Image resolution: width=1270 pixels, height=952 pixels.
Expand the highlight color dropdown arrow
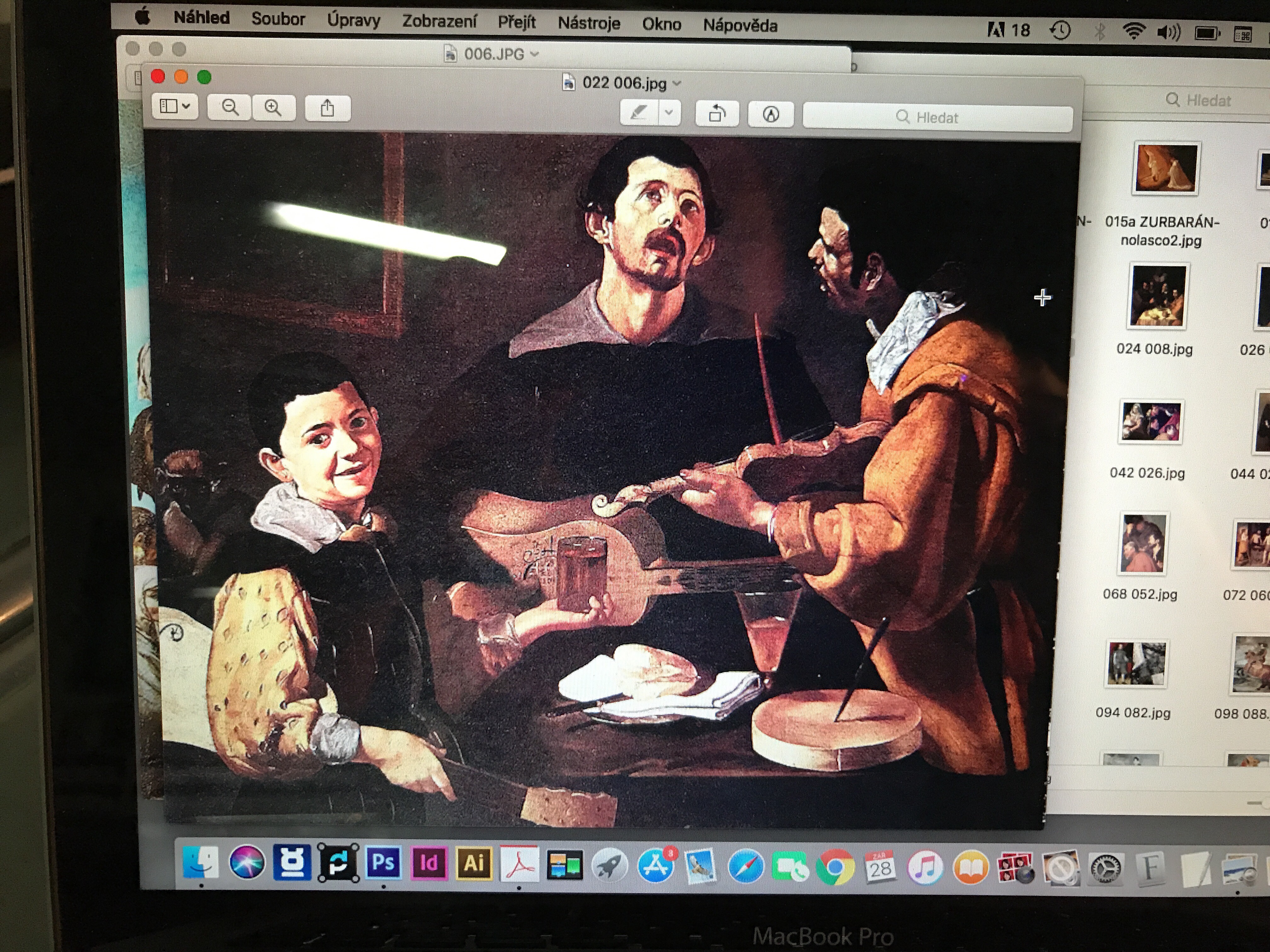(x=669, y=112)
